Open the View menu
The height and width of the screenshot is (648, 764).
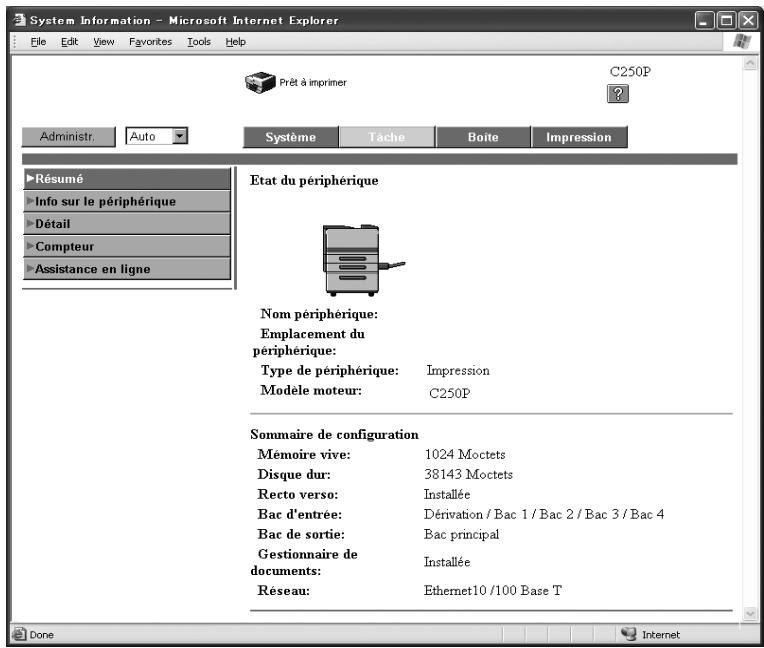(104, 42)
